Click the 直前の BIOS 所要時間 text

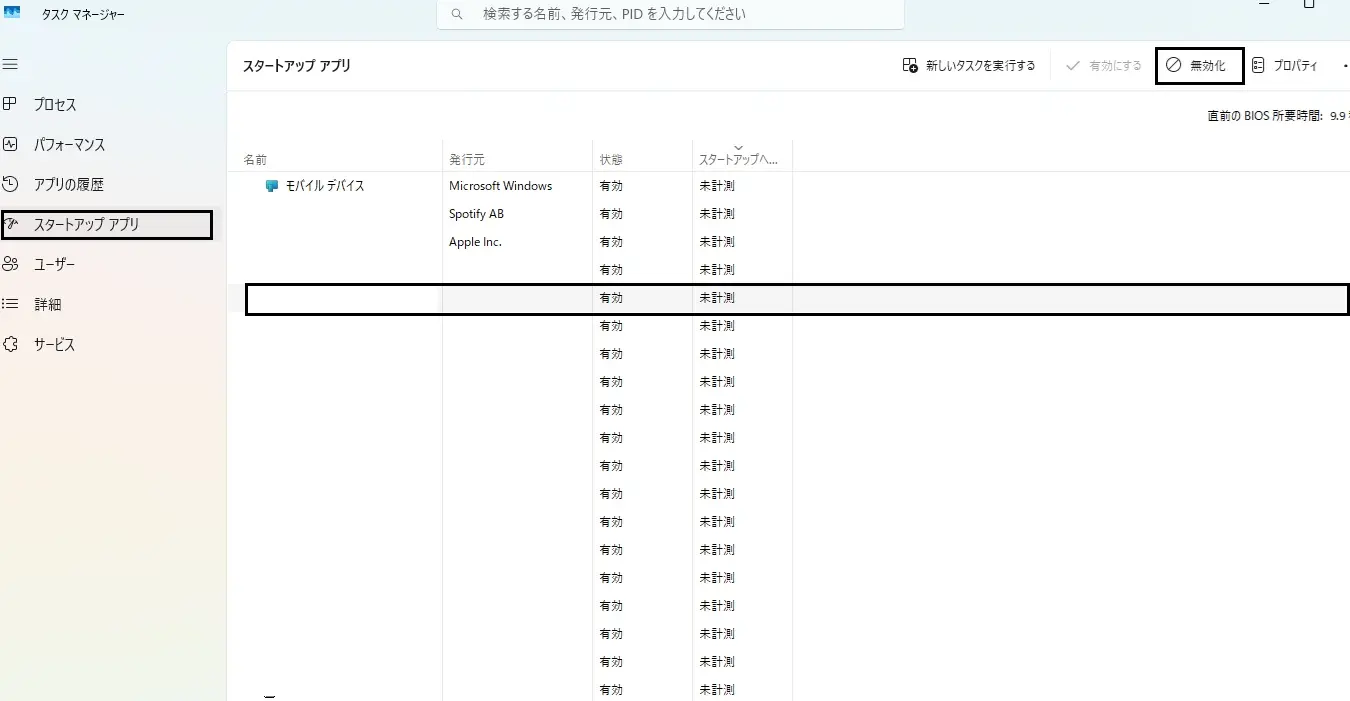[1278, 116]
